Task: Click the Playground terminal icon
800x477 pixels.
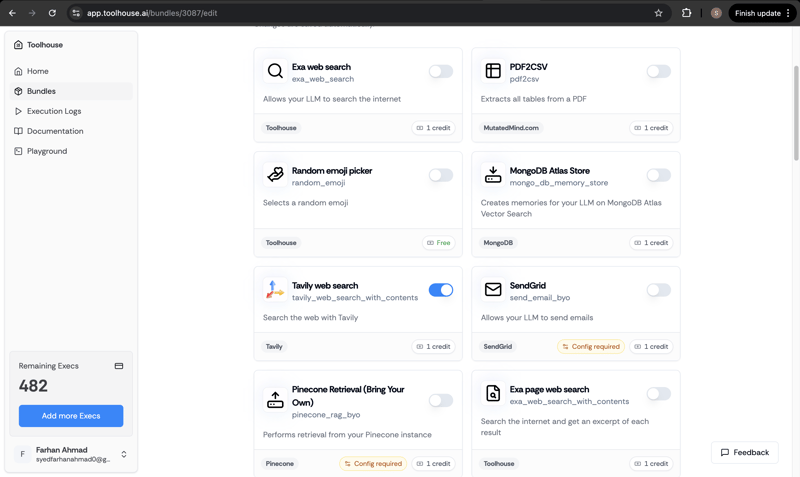Action: click(x=18, y=151)
